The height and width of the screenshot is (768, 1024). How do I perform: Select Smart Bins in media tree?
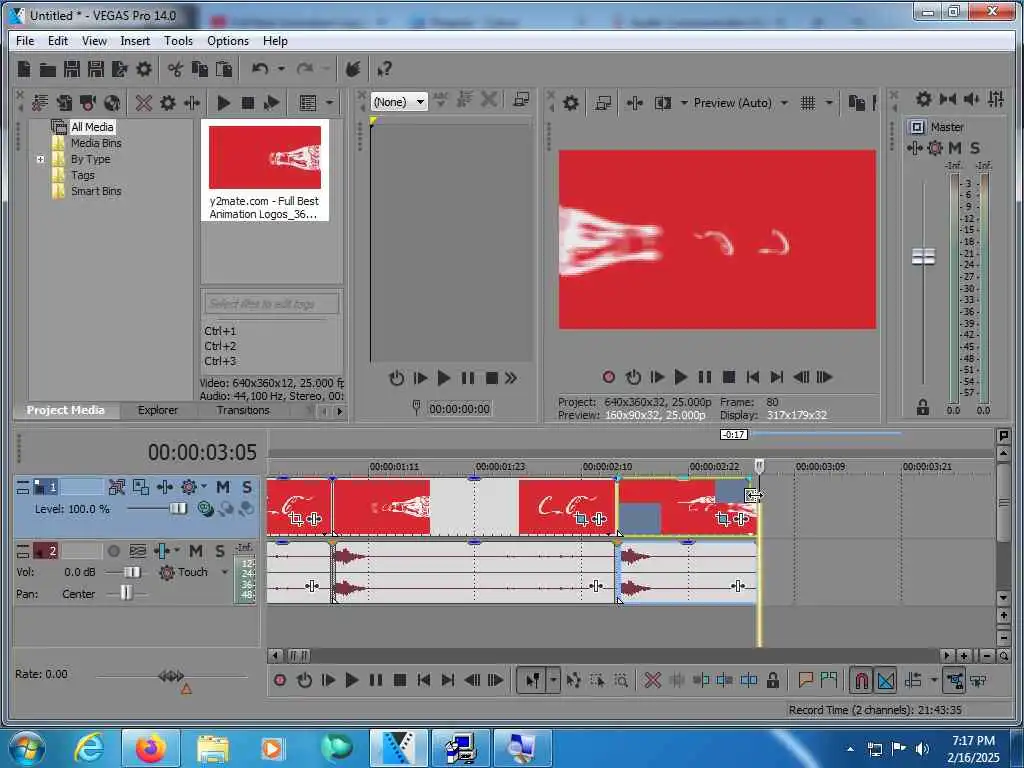(96, 191)
